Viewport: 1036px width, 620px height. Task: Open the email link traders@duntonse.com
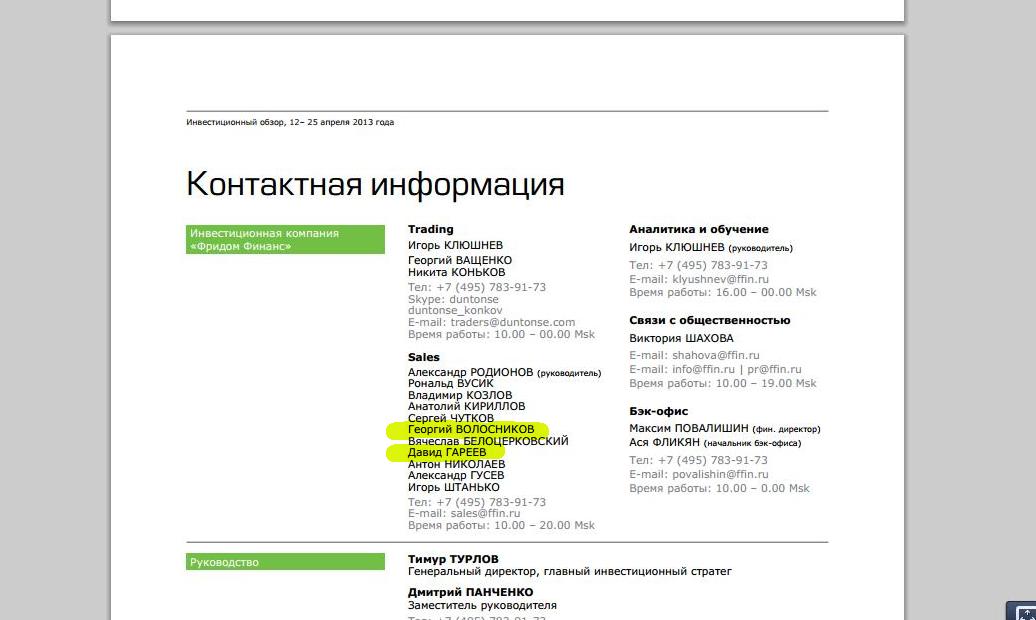[513, 322]
